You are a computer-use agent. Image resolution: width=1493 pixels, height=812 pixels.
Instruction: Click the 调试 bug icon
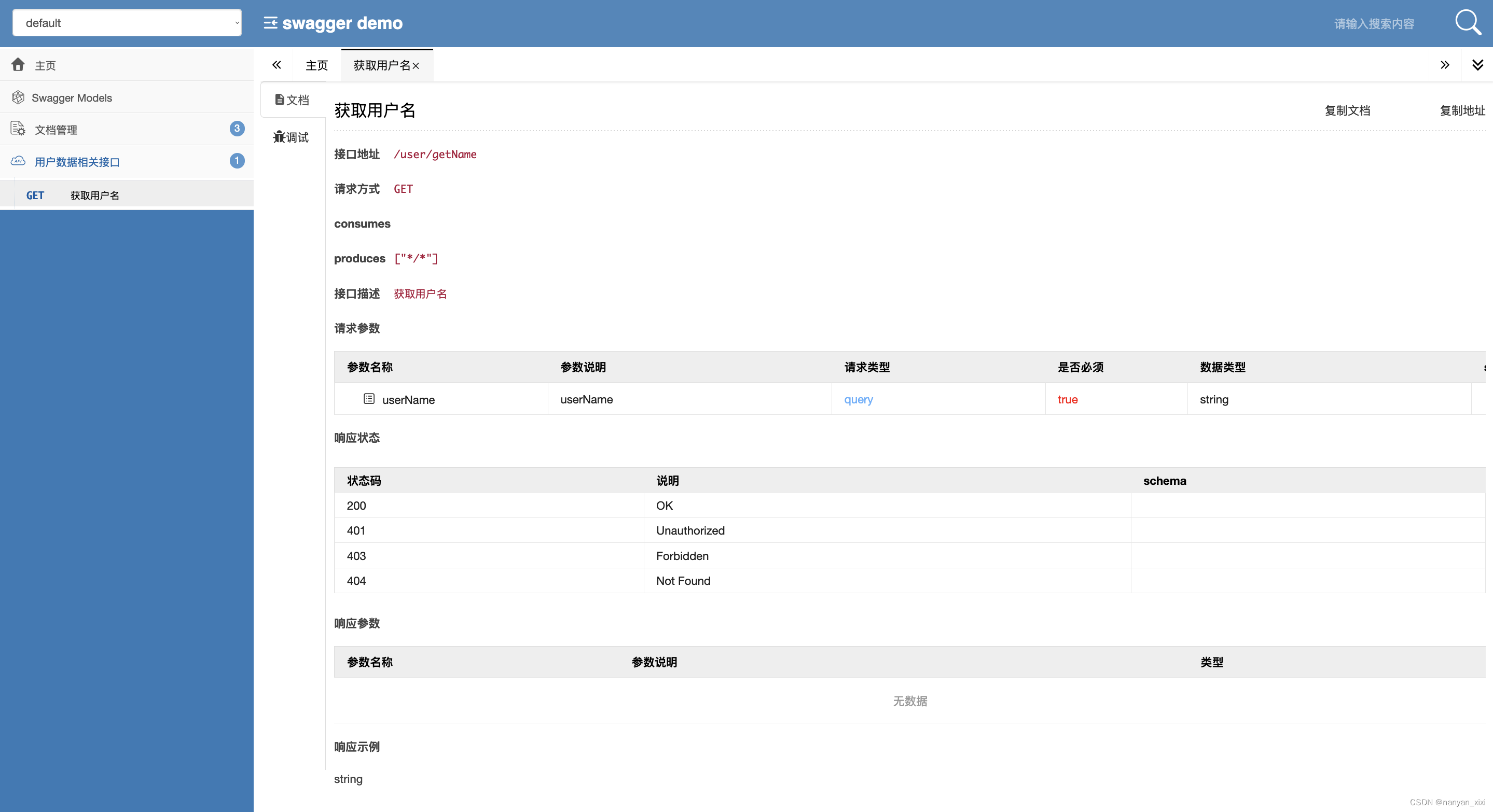[279, 137]
